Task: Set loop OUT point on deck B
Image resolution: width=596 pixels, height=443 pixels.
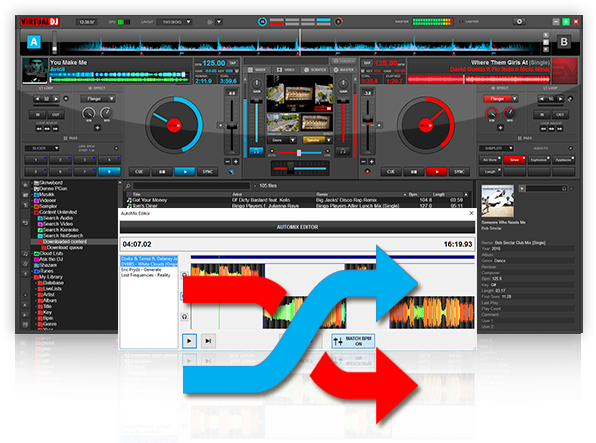Action: click(560, 114)
